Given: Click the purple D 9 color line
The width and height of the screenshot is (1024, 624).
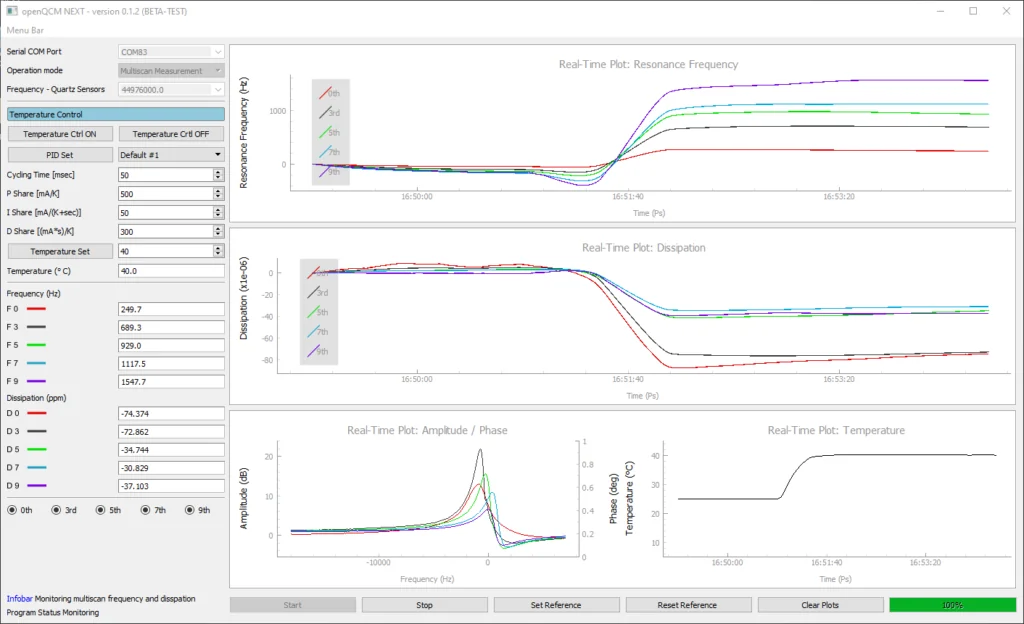Looking at the screenshot, I should (37, 486).
